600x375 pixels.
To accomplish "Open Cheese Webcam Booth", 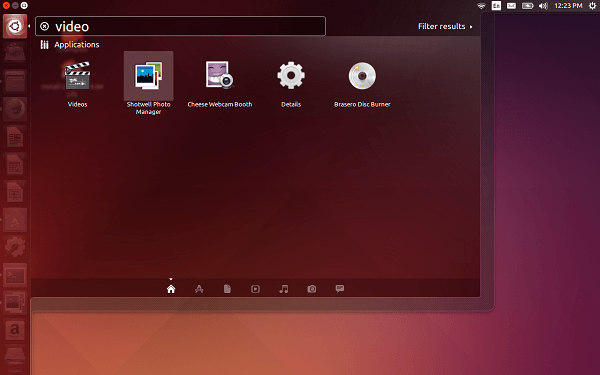I will click(220, 76).
